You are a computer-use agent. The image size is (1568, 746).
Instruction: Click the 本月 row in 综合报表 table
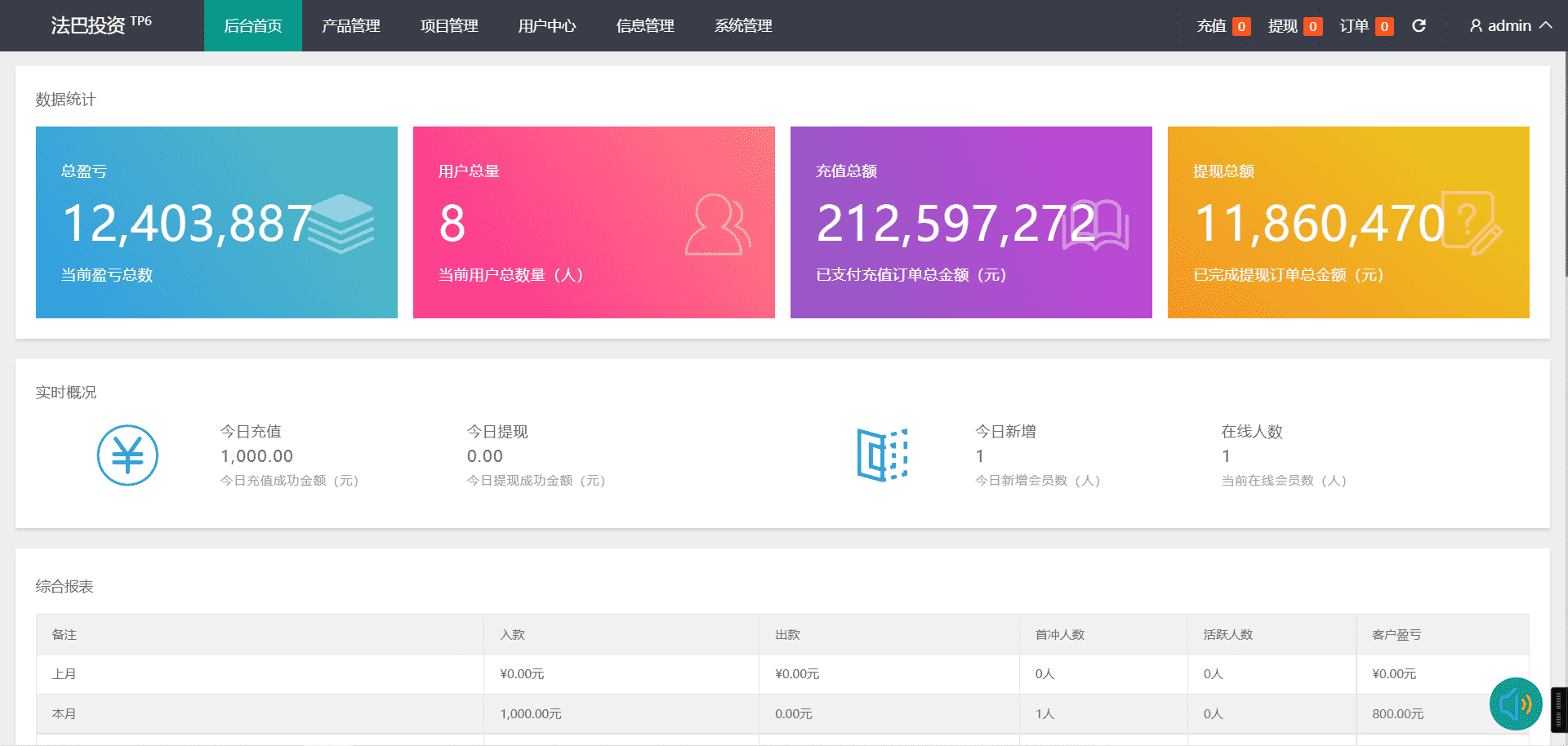(x=64, y=714)
